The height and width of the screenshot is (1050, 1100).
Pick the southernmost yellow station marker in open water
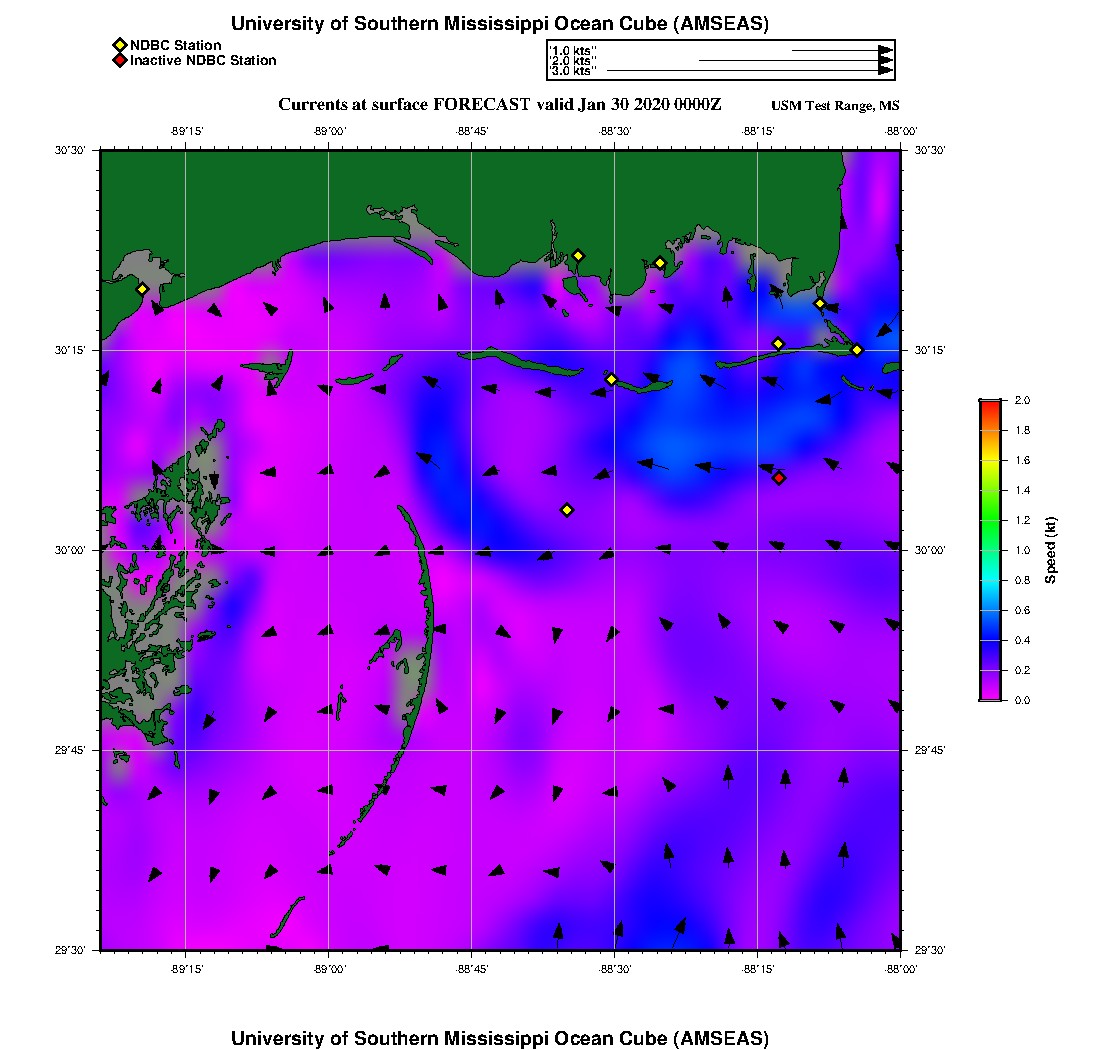[x=567, y=510]
